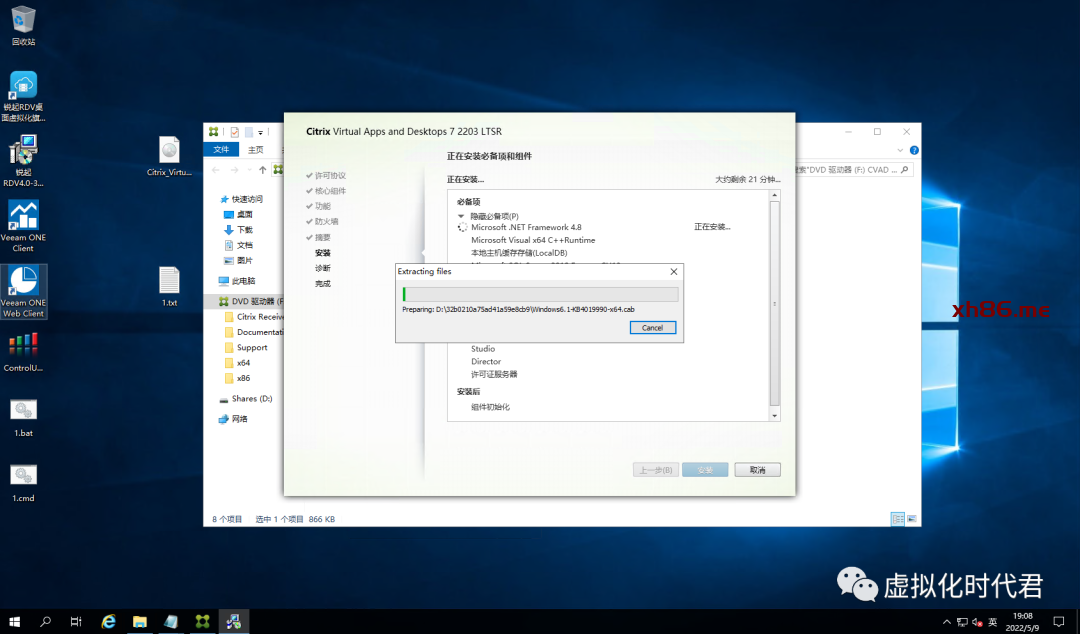Select the Shares (D:) drive

click(x=246, y=398)
